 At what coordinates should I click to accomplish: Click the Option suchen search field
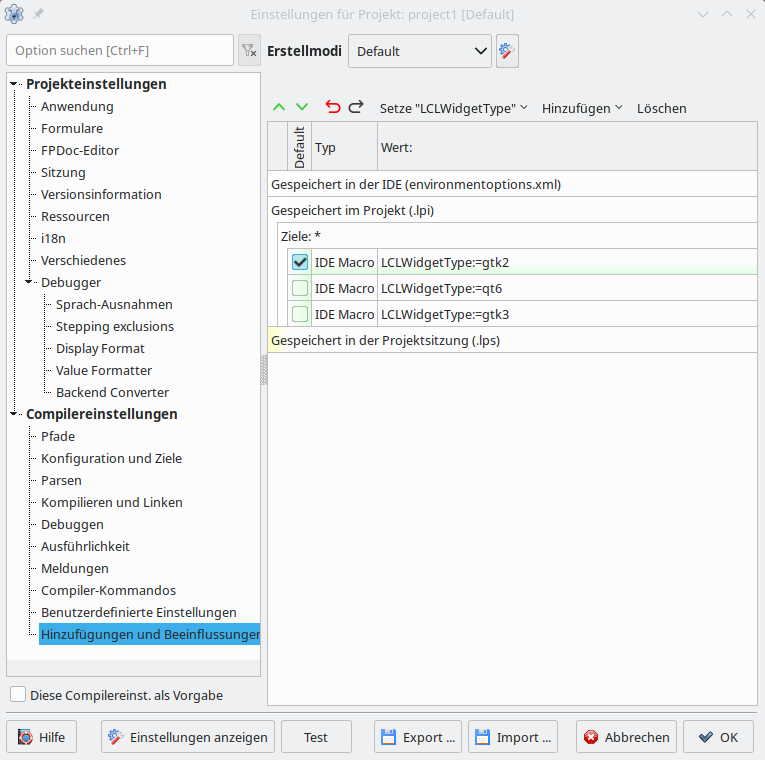tap(119, 50)
